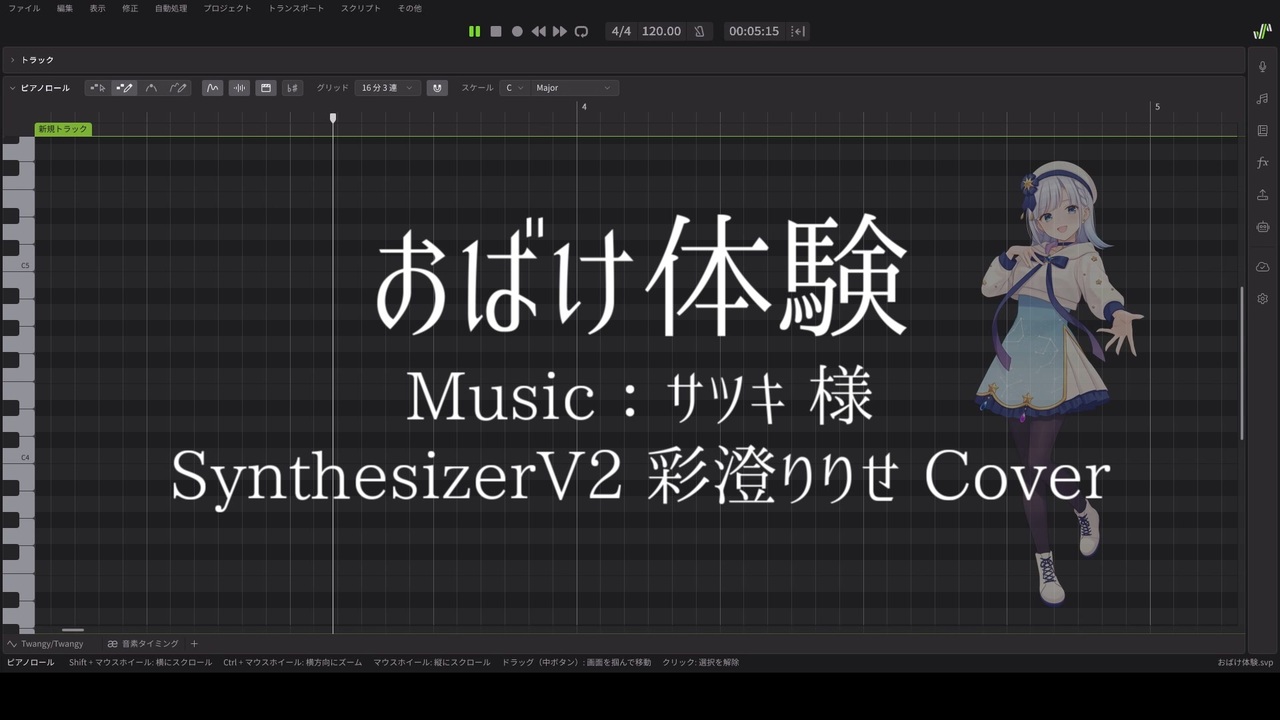Viewport: 1280px width, 720px height.
Task: Open the ファイル menu
Action: tap(24, 8)
